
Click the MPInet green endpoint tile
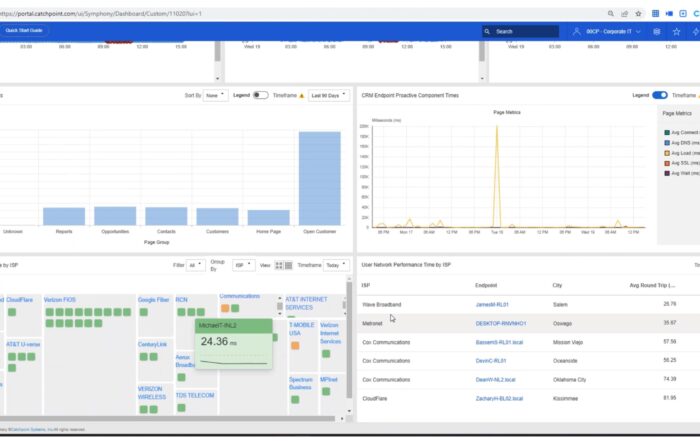tap(326, 391)
